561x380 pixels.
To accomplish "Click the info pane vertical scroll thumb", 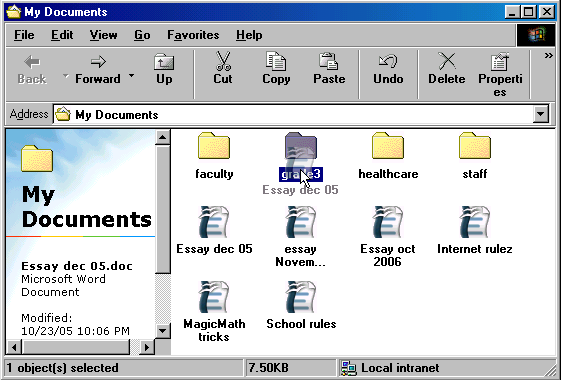I will click(163, 209).
